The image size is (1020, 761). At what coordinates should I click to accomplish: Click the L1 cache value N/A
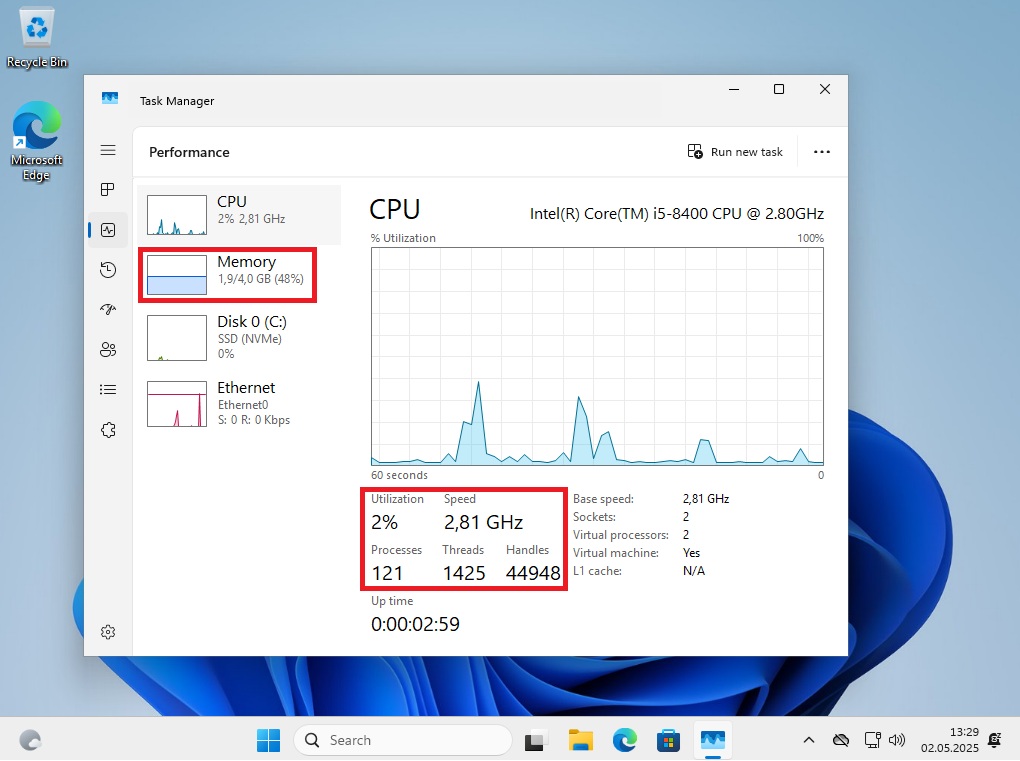click(693, 571)
